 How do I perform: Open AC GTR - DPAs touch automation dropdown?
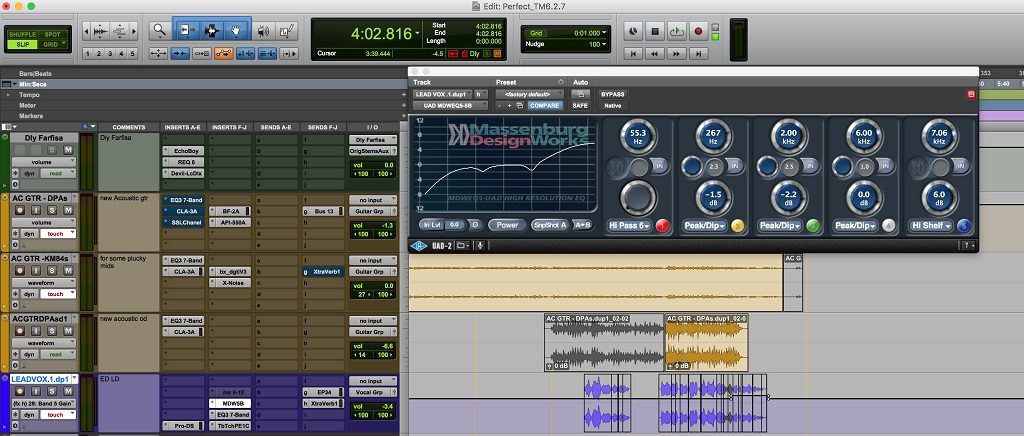[x=58, y=234]
